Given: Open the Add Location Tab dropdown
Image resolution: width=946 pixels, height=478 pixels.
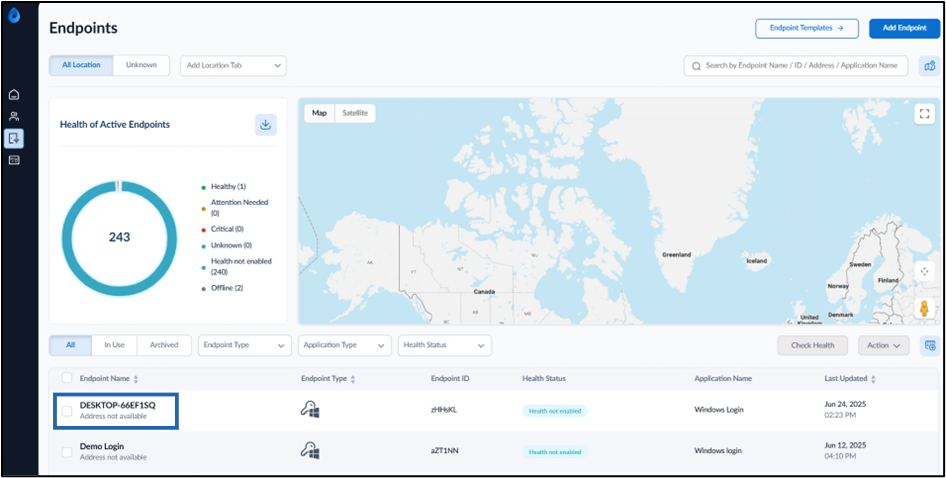Looking at the screenshot, I should (233, 66).
